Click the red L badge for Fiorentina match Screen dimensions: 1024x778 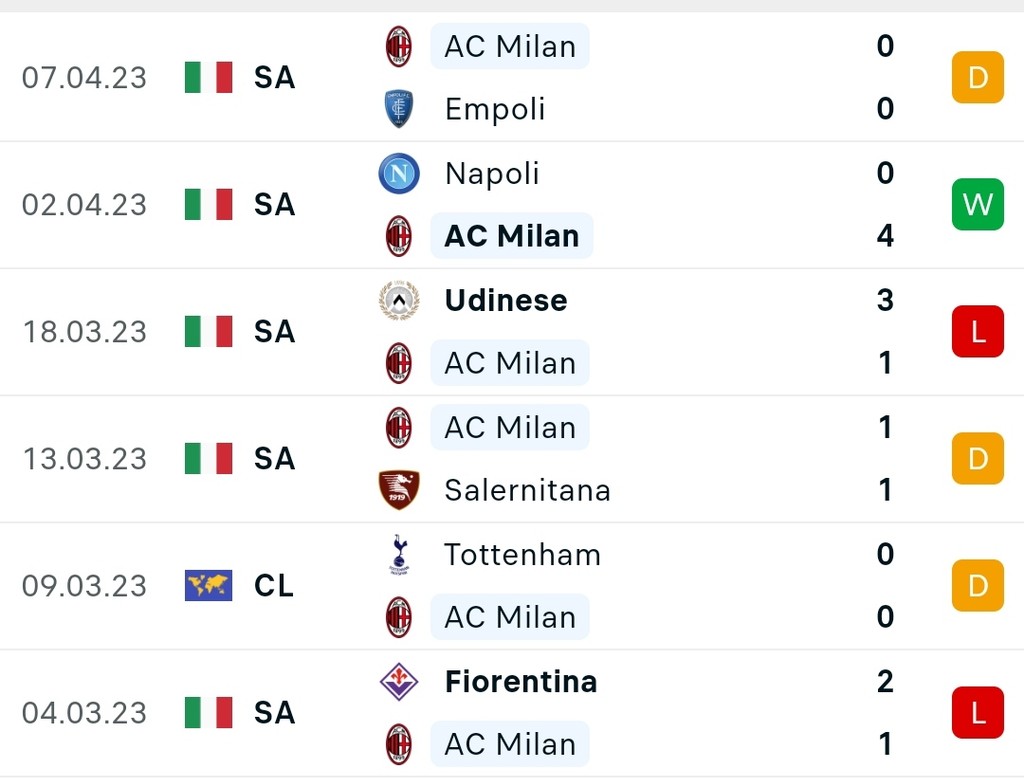tap(978, 713)
